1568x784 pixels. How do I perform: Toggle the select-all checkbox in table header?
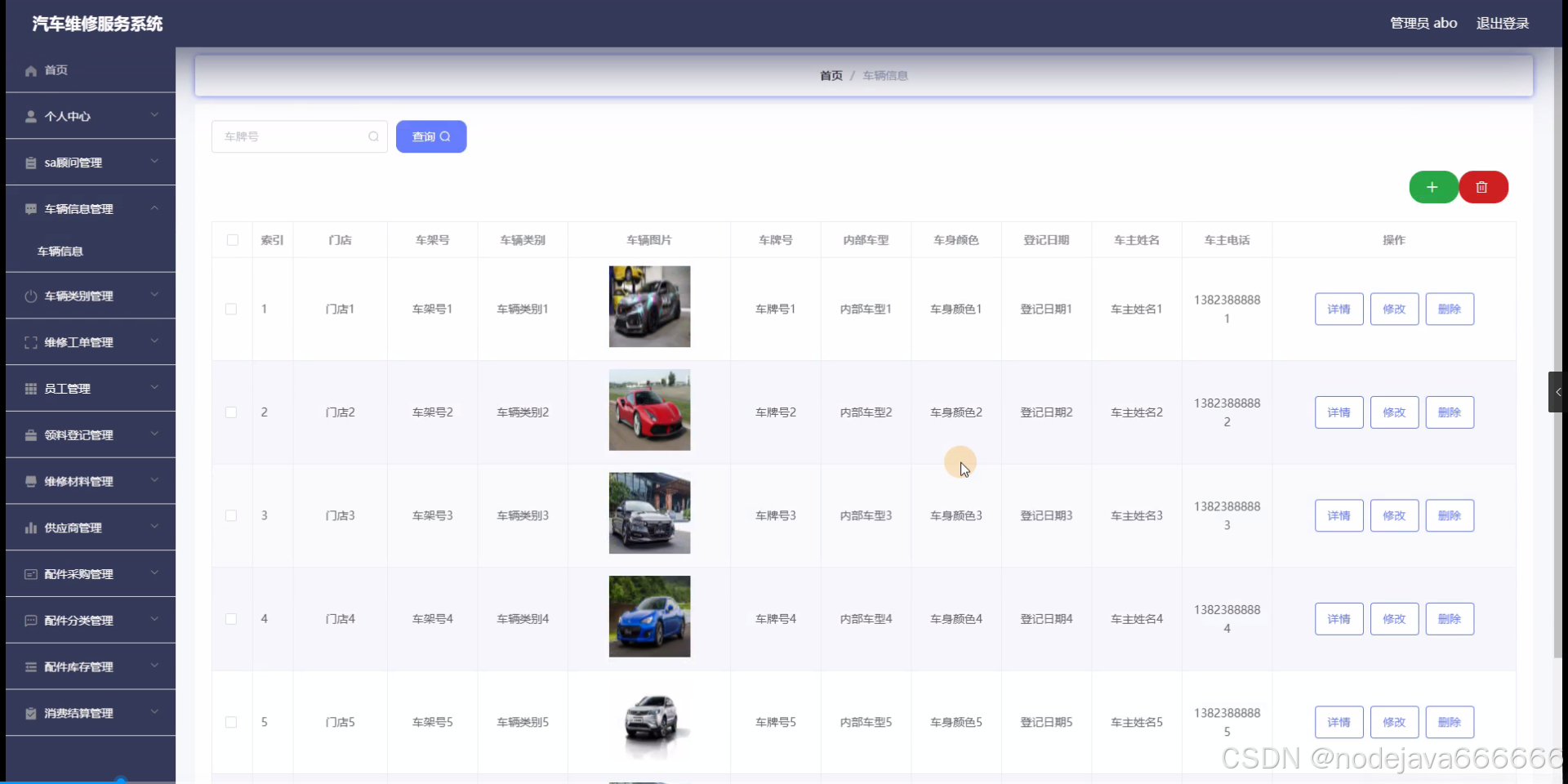233,240
